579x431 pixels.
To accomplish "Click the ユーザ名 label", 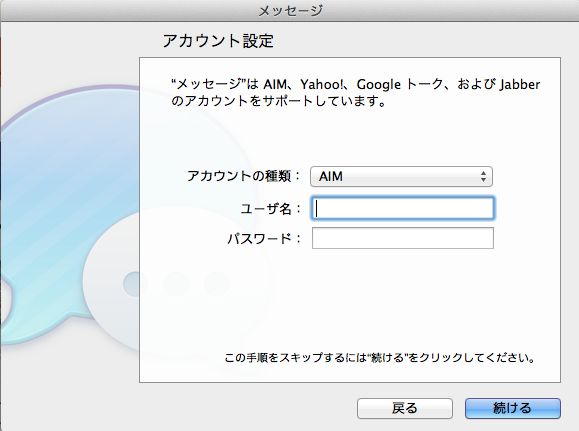I will [x=271, y=209].
